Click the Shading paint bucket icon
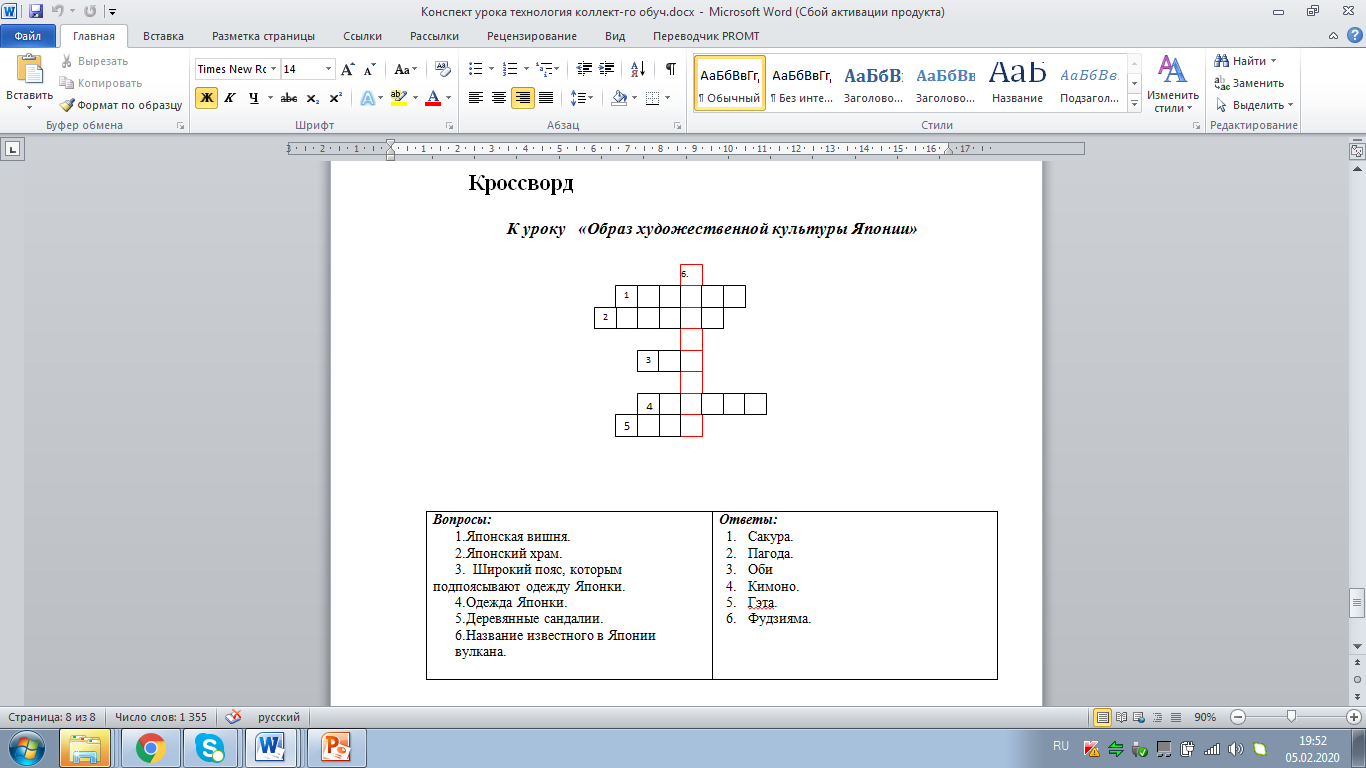 tap(619, 98)
